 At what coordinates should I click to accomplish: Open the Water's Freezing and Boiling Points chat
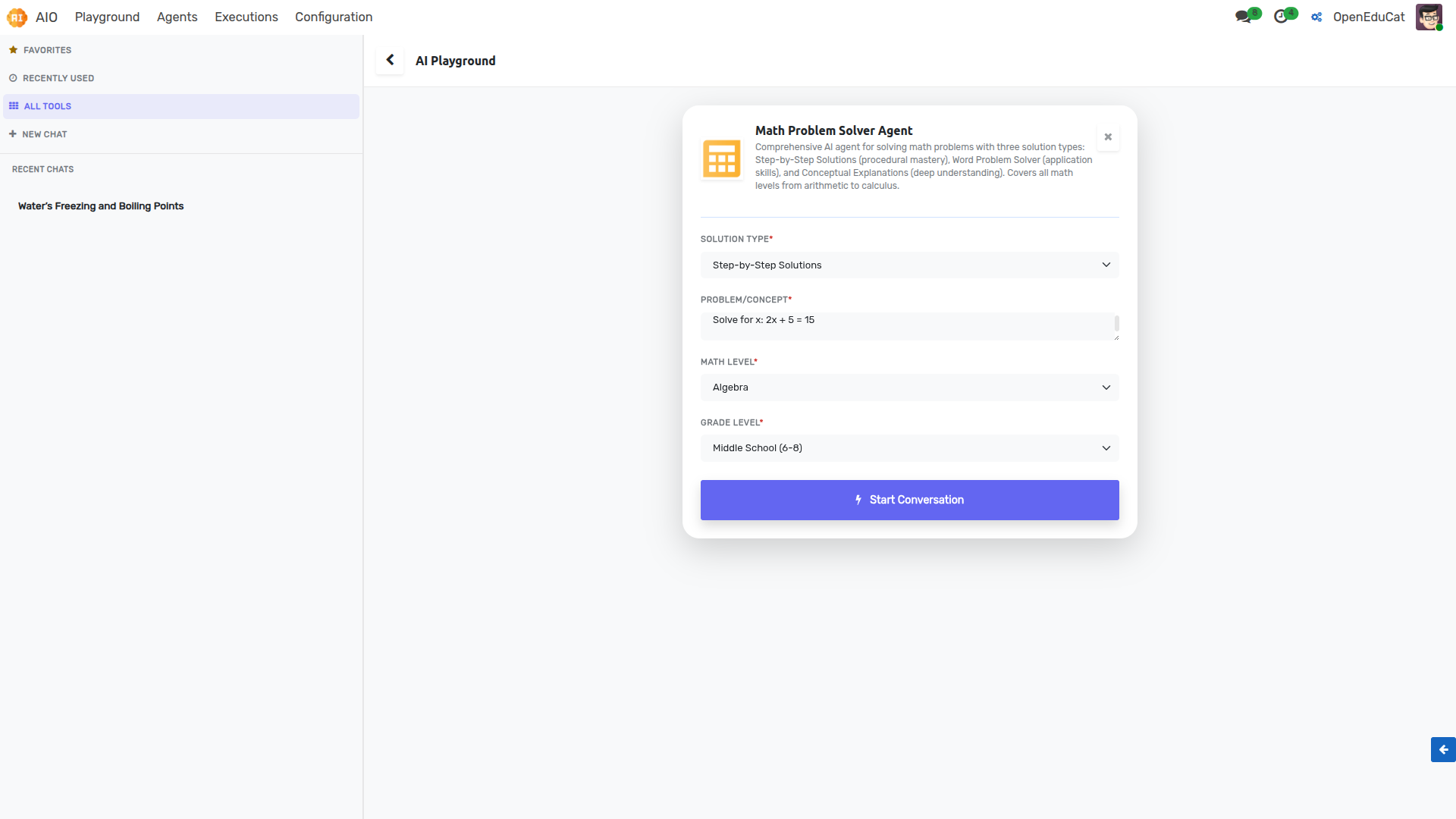(x=101, y=206)
